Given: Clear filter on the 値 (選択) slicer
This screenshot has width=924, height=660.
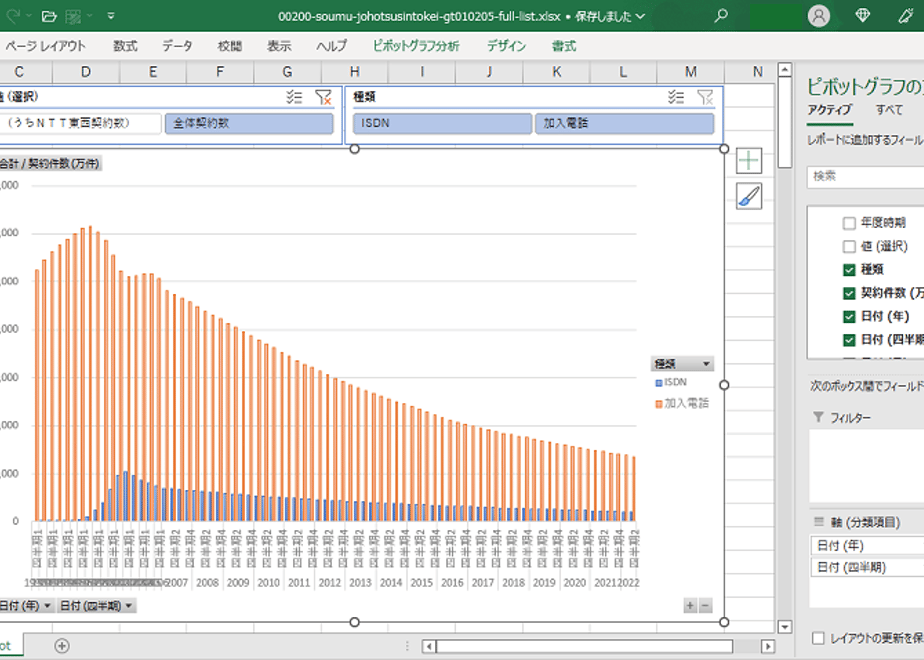Looking at the screenshot, I should coord(323,97).
